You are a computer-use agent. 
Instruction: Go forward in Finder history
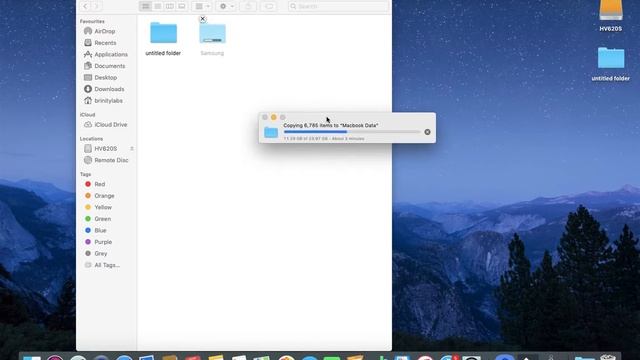tap(96, 6)
